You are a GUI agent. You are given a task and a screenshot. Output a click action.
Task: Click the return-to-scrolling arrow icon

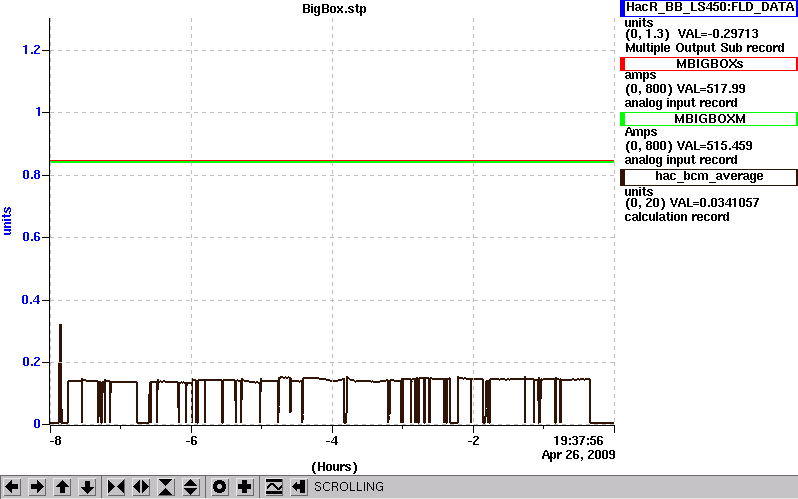(x=299, y=487)
